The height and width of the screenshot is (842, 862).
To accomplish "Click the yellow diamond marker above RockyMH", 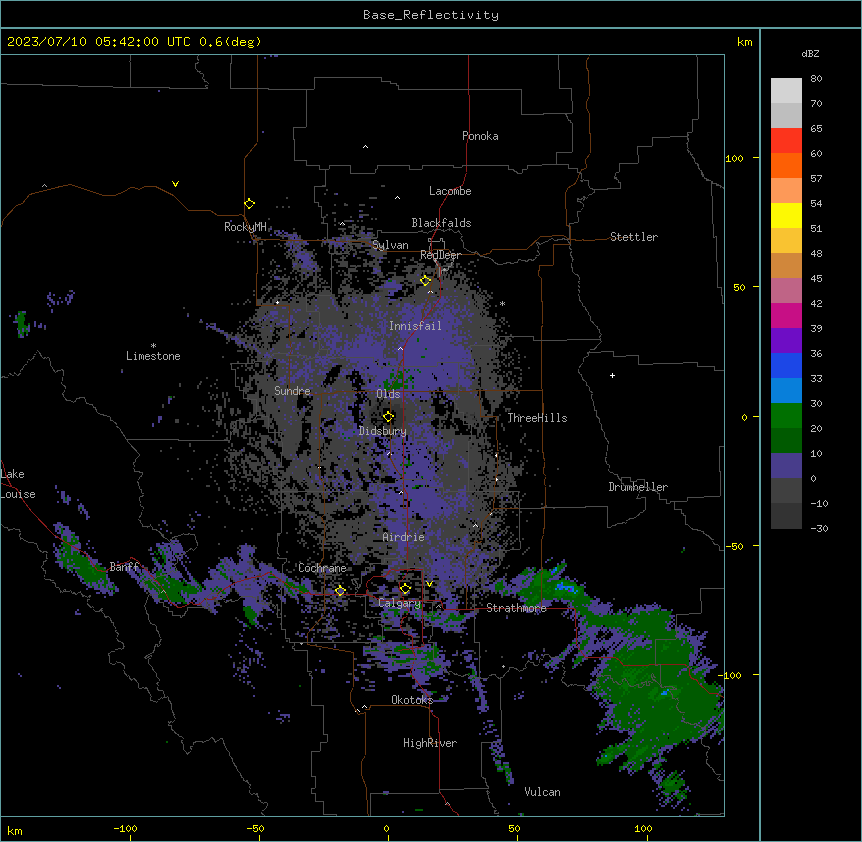I will [x=249, y=204].
